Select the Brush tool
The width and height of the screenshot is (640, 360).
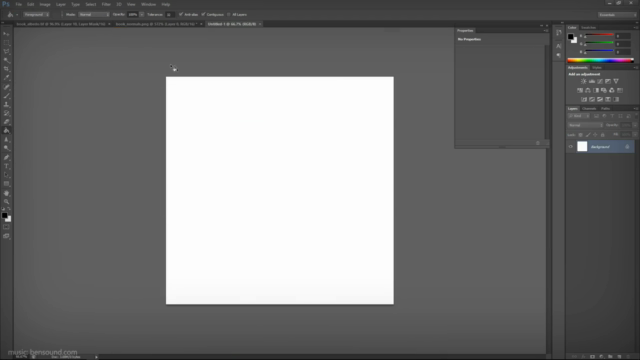click(7, 96)
